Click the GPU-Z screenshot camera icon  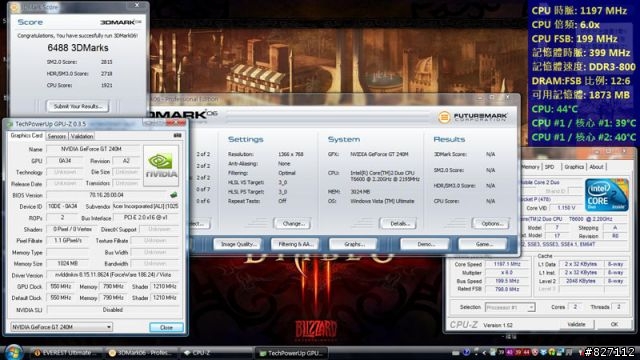coord(178,135)
